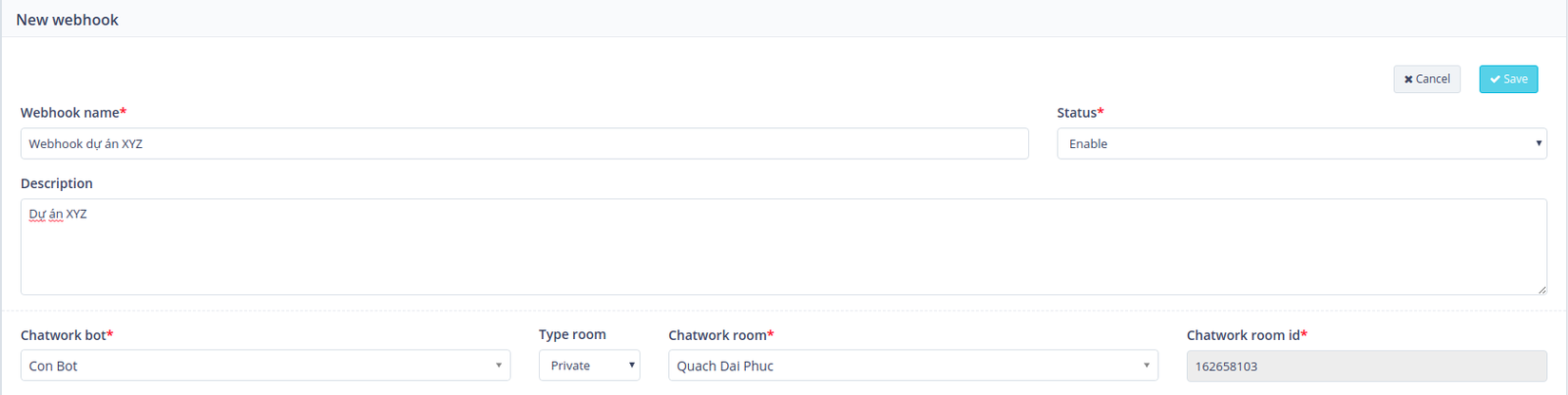The height and width of the screenshot is (395, 1568).
Task: Click the Status field label
Action: [x=1077, y=113]
